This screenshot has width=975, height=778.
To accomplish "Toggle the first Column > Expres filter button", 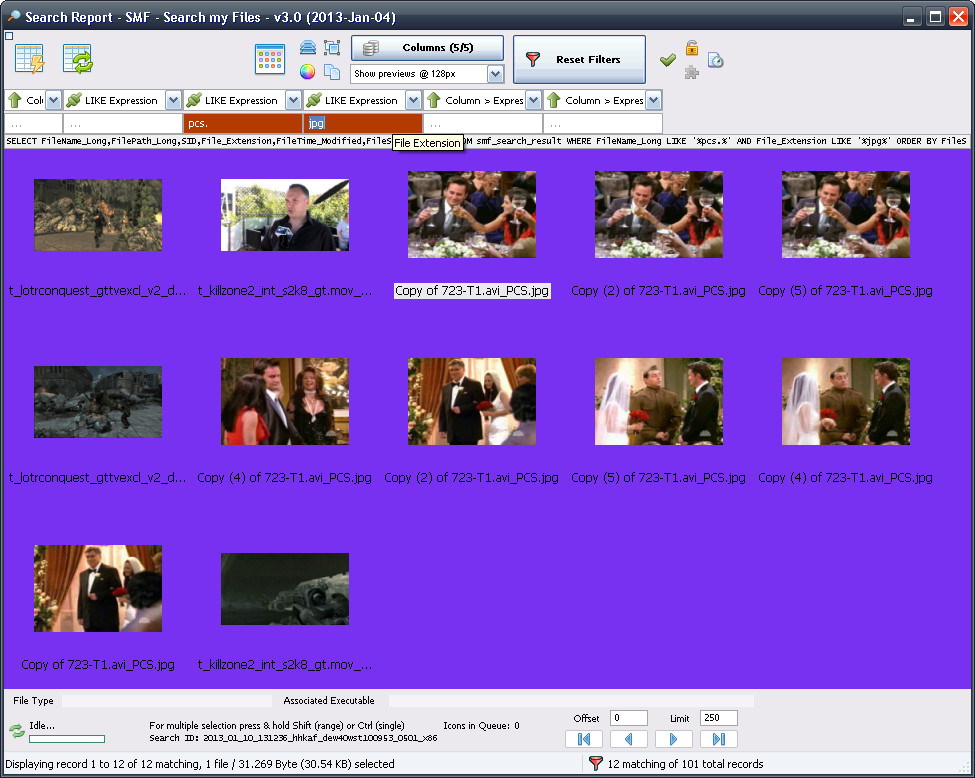I will (x=475, y=100).
